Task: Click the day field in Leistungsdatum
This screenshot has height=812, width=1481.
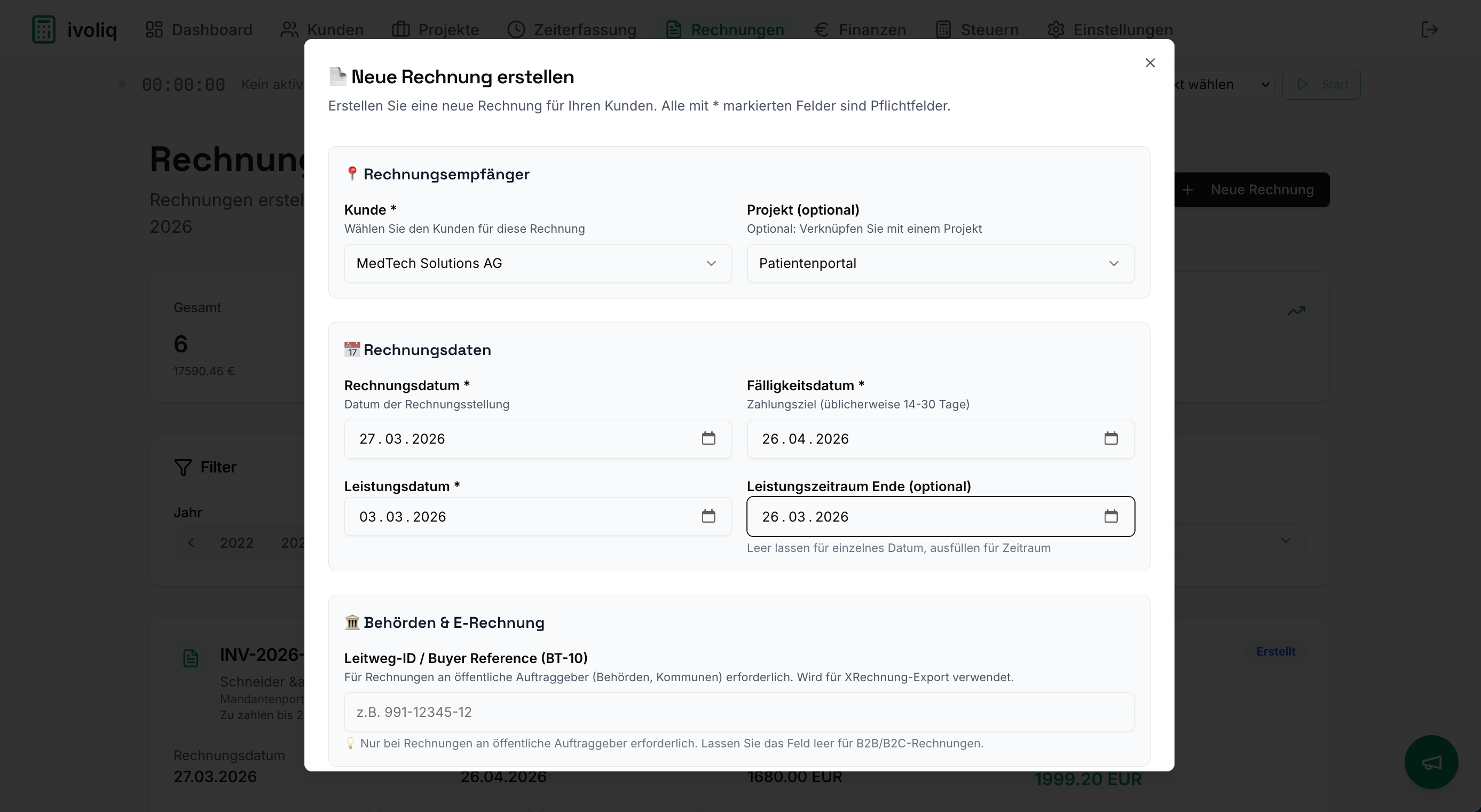Action: point(367,516)
